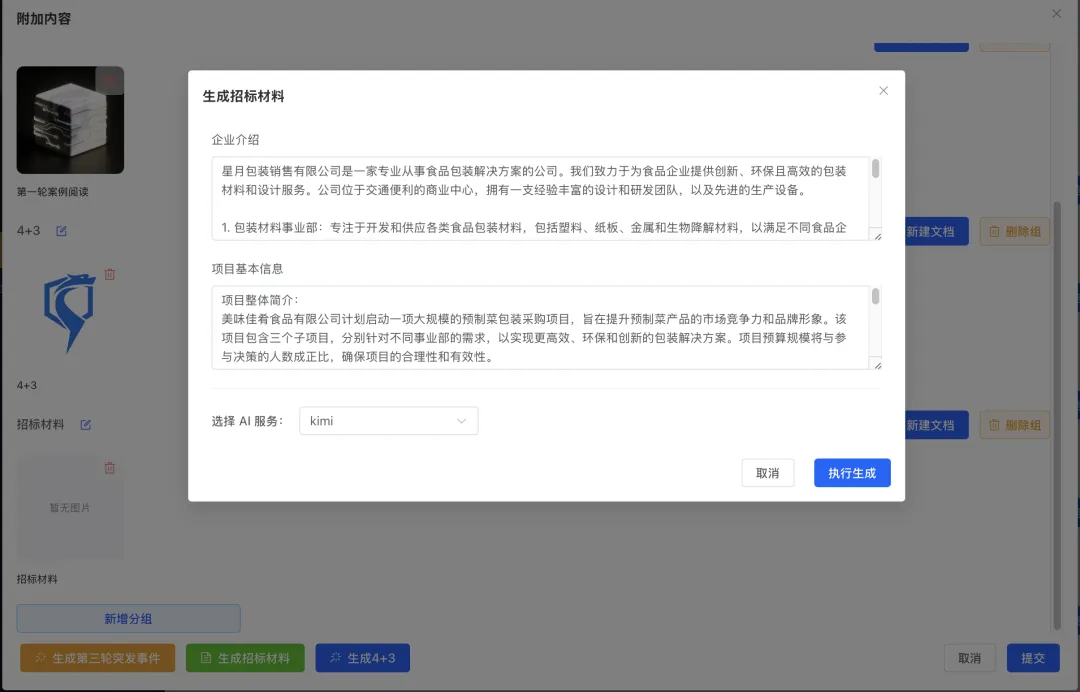Click the delete icon on 第一轮案例阅读 thumbnail
This screenshot has height=692, width=1080.
point(110,81)
